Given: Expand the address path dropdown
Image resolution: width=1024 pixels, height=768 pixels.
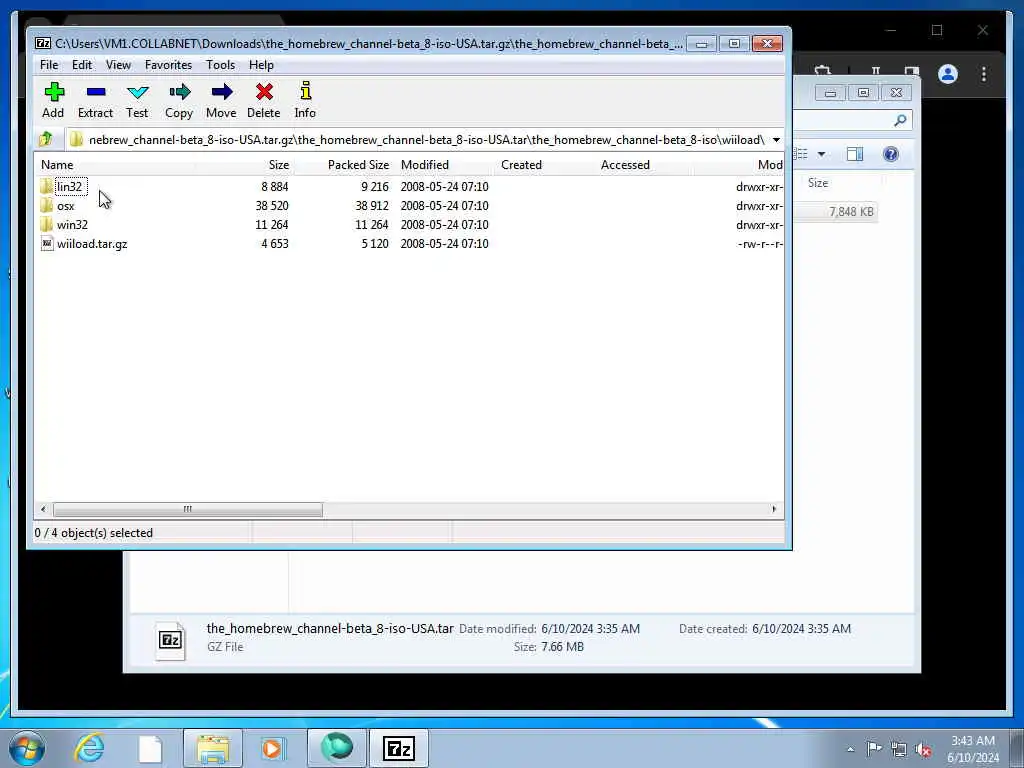Looking at the screenshot, I should pos(776,140).
